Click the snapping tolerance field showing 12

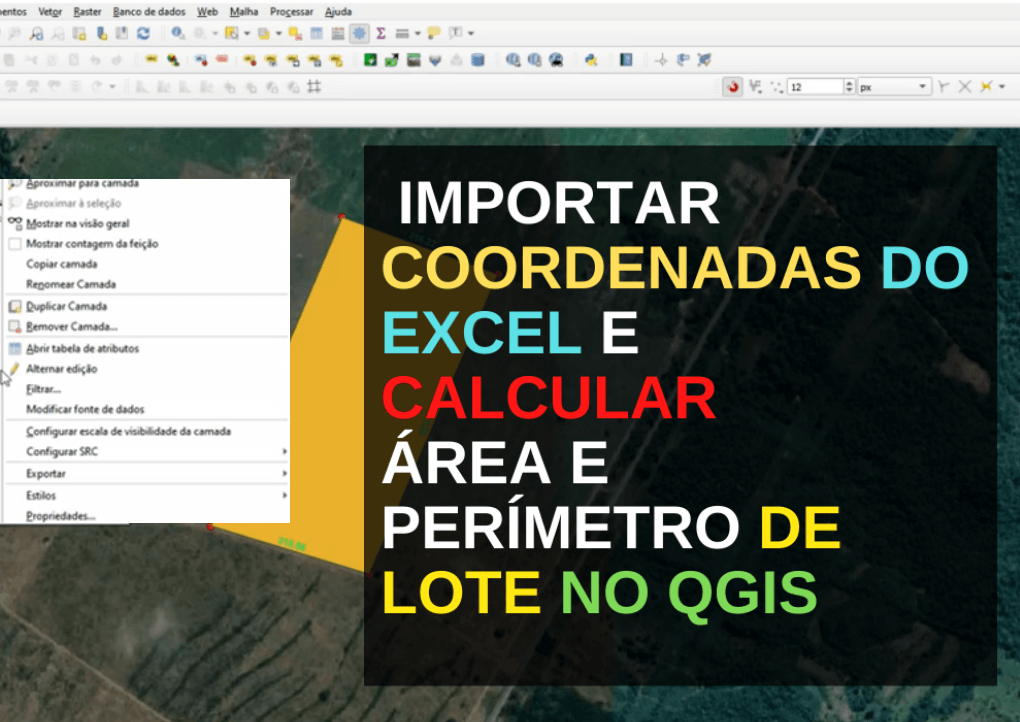pos(816,87)
